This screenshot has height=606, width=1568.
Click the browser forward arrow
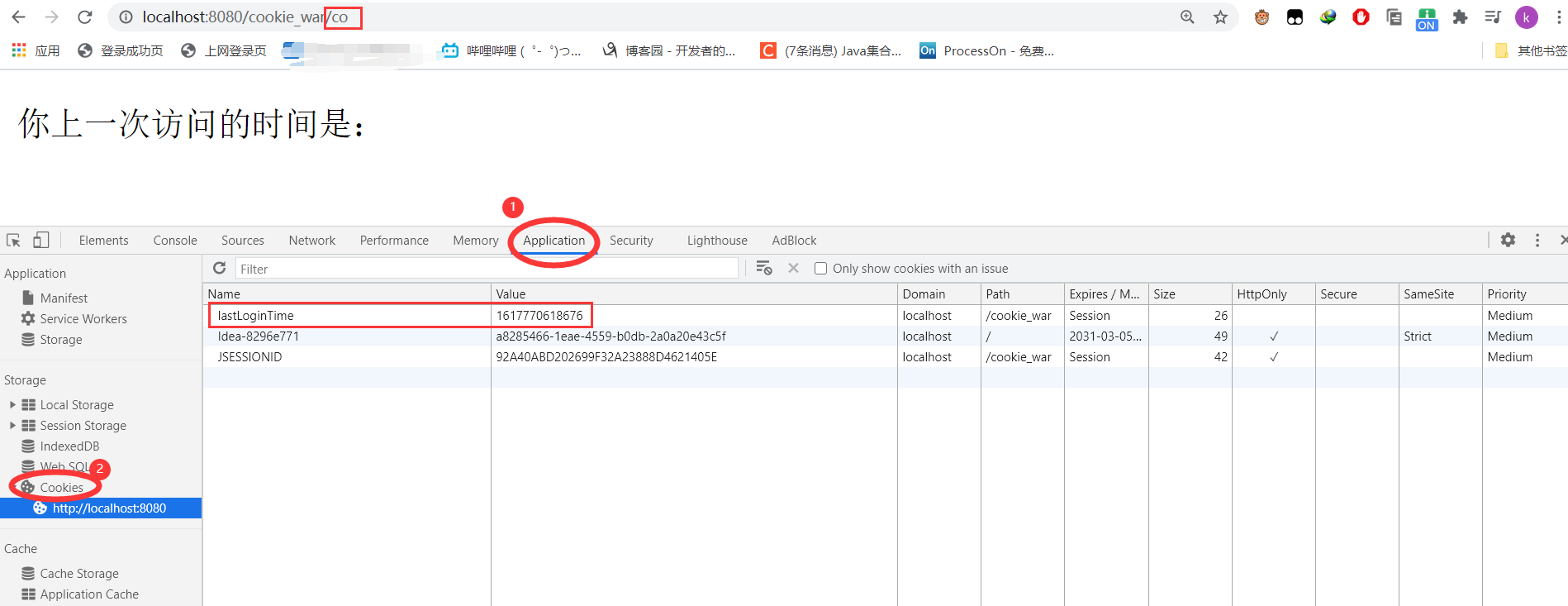point(51,17)
